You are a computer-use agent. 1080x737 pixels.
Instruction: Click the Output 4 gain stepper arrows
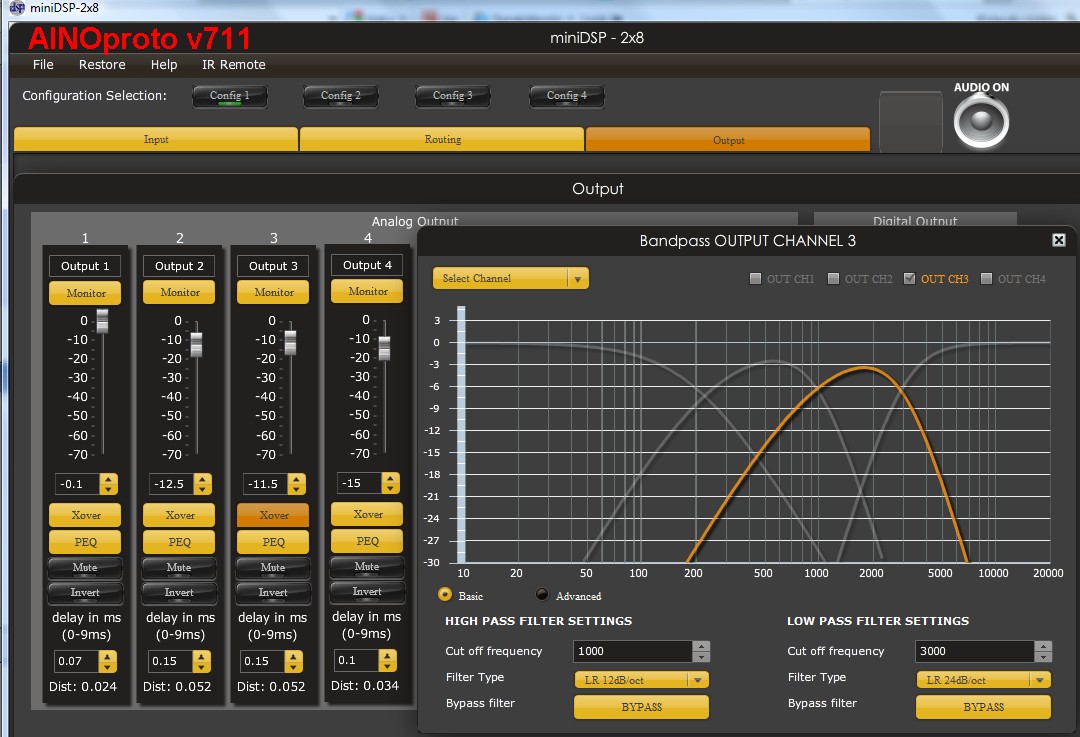(x=391, y=483)
